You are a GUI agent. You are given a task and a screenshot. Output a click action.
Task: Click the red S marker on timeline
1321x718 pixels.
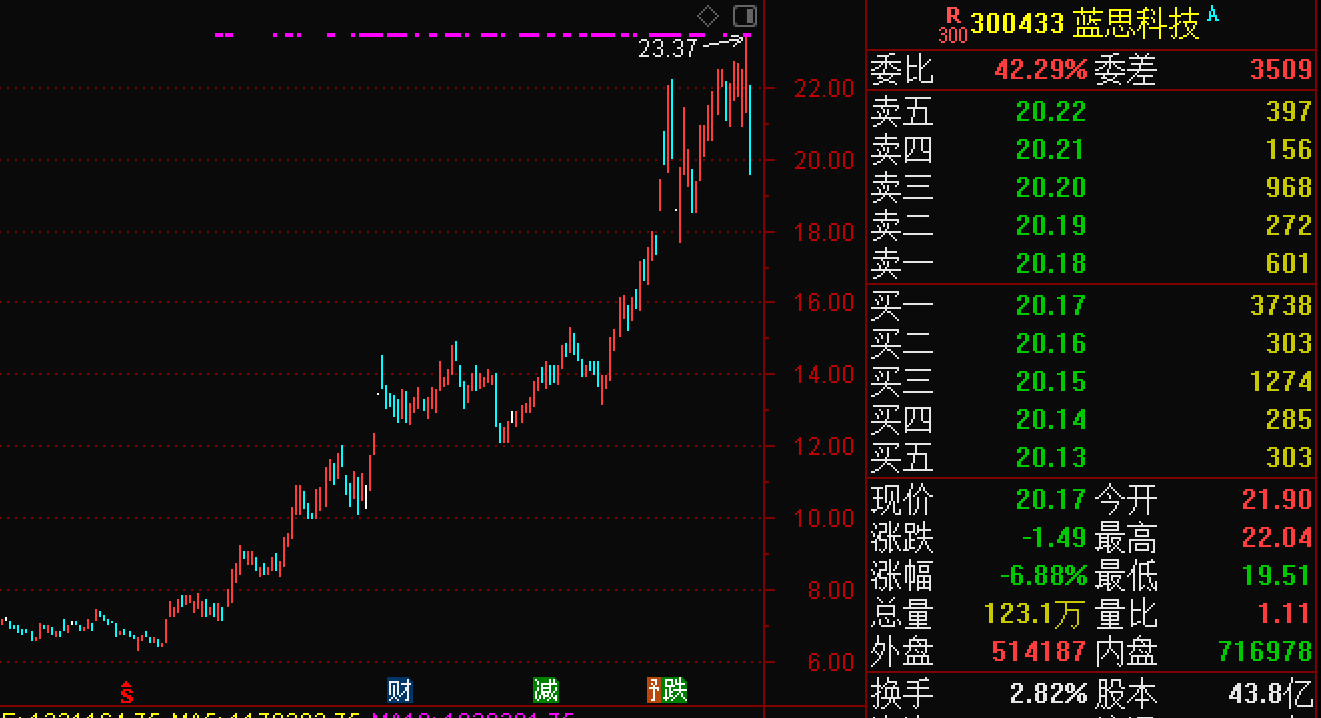point(127,691)
